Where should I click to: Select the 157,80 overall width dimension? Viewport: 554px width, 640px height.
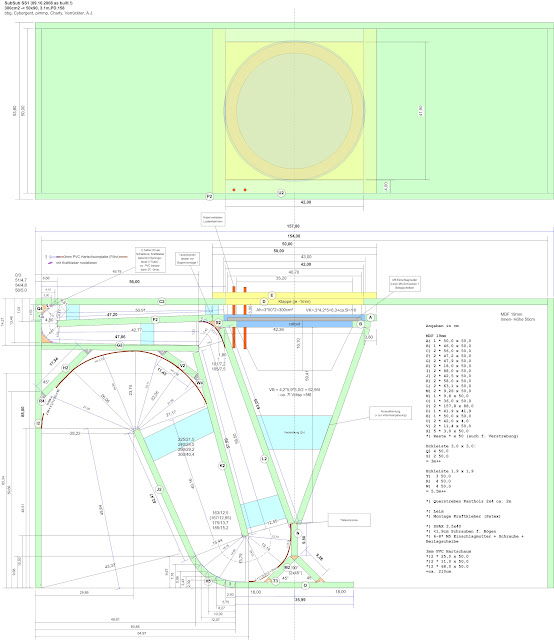293,226
